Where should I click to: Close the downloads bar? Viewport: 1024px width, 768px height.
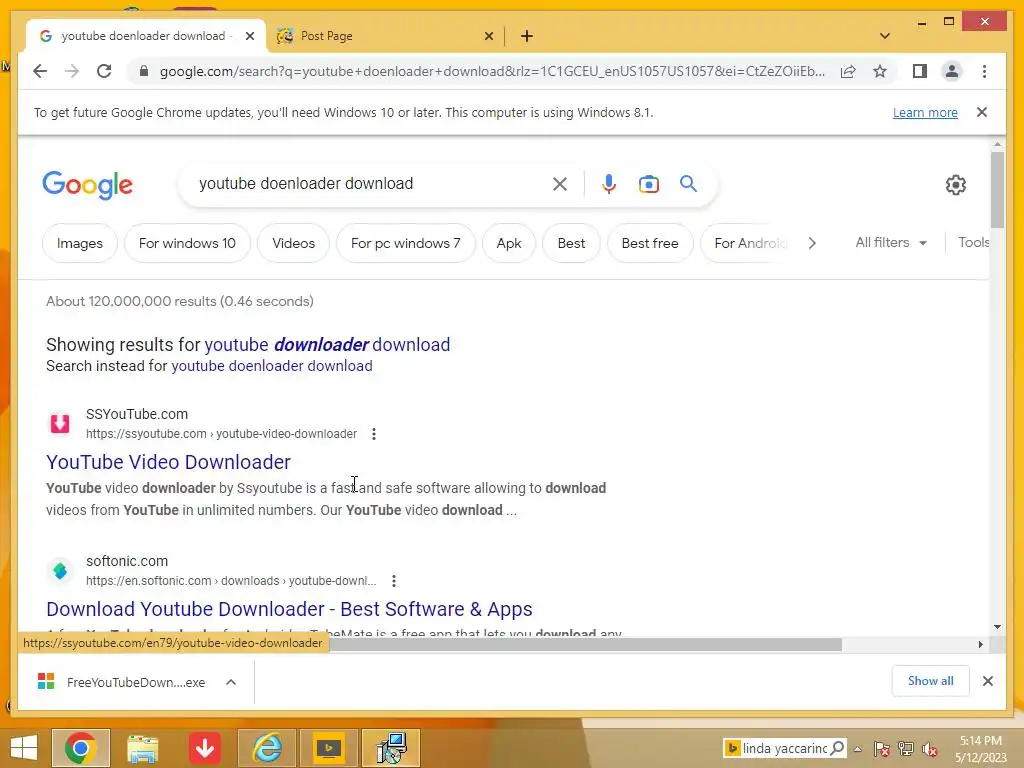coord(987,681)
